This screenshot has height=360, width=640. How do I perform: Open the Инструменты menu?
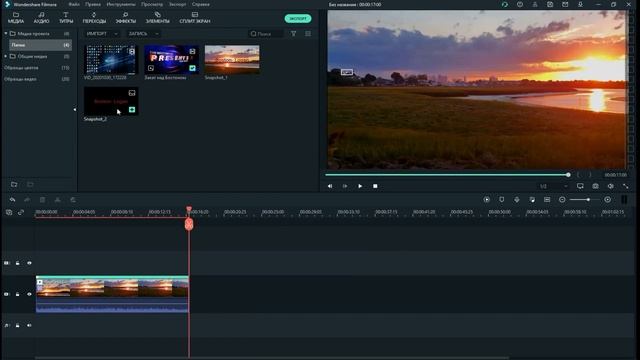[x=121, y=4]
